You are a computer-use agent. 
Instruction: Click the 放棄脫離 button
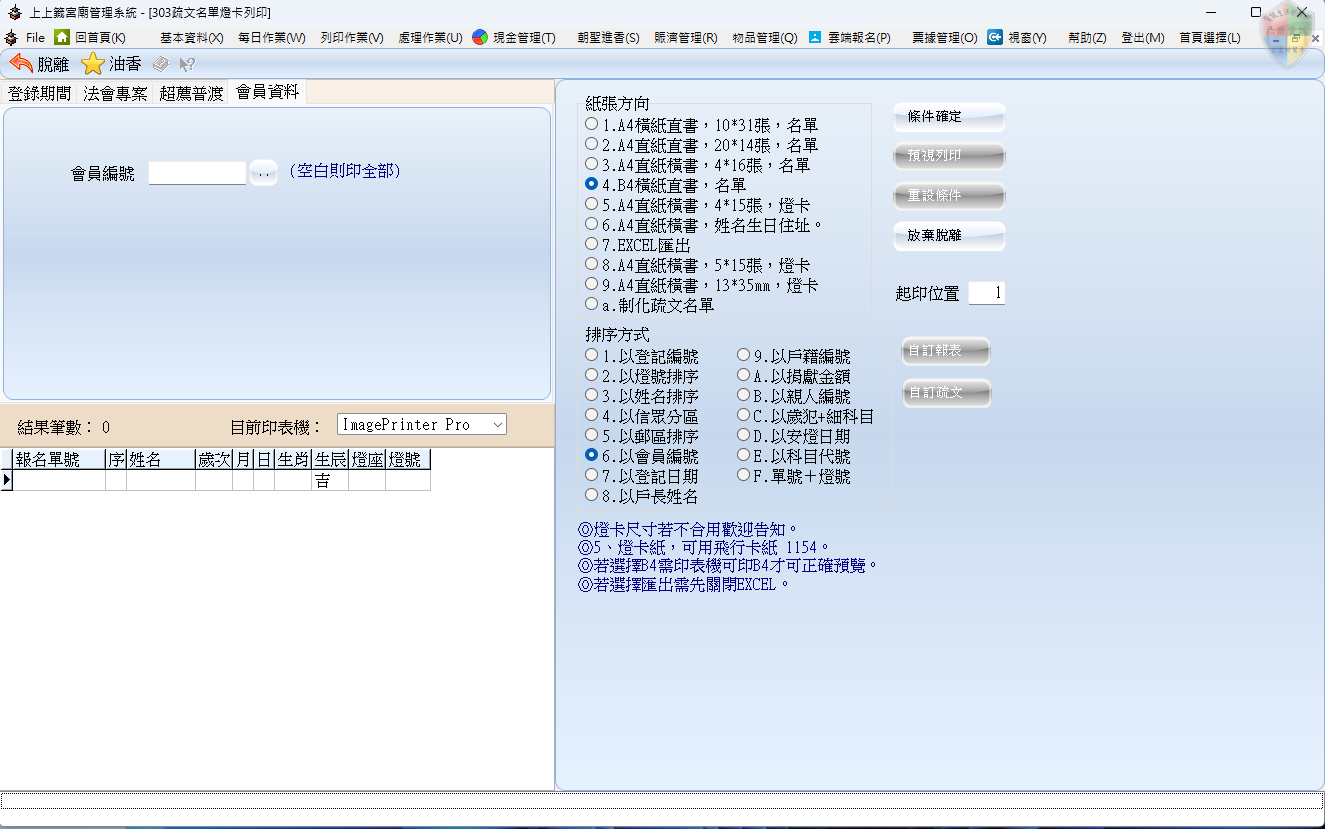(x=948, y=237)
